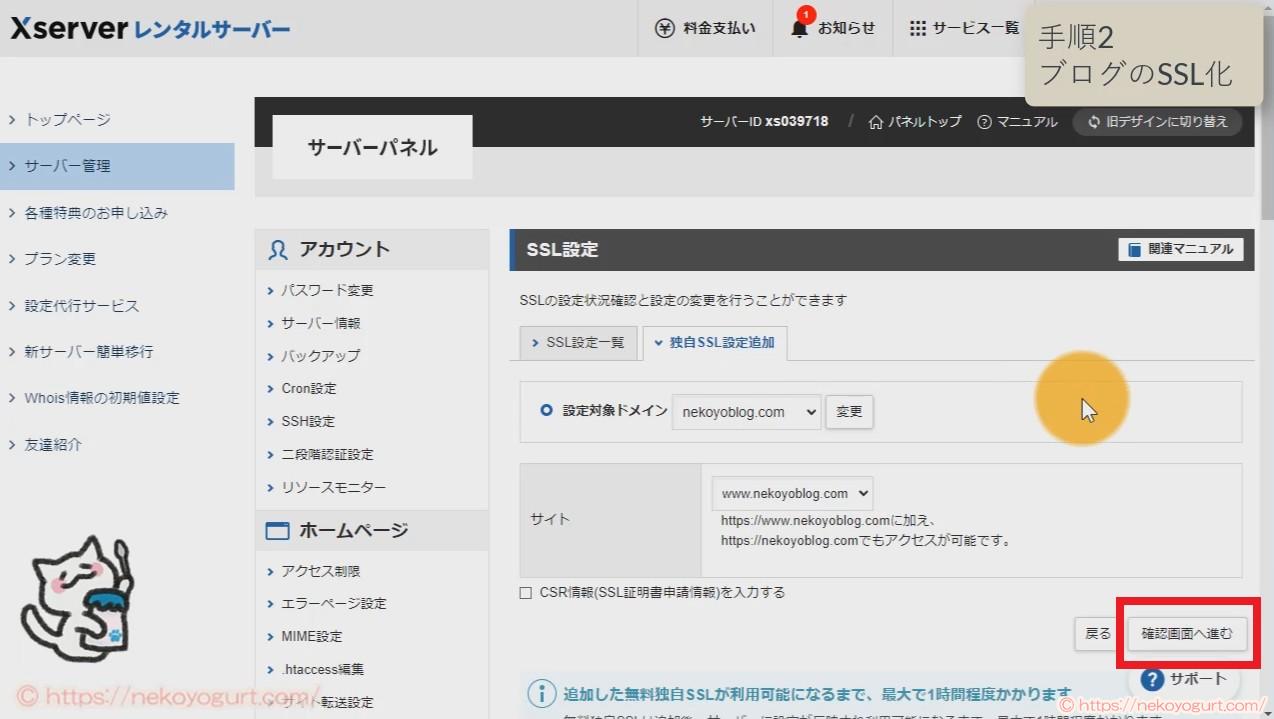
Task: Open 関連マニュアル via its book icon
Action: [1134, 249]
